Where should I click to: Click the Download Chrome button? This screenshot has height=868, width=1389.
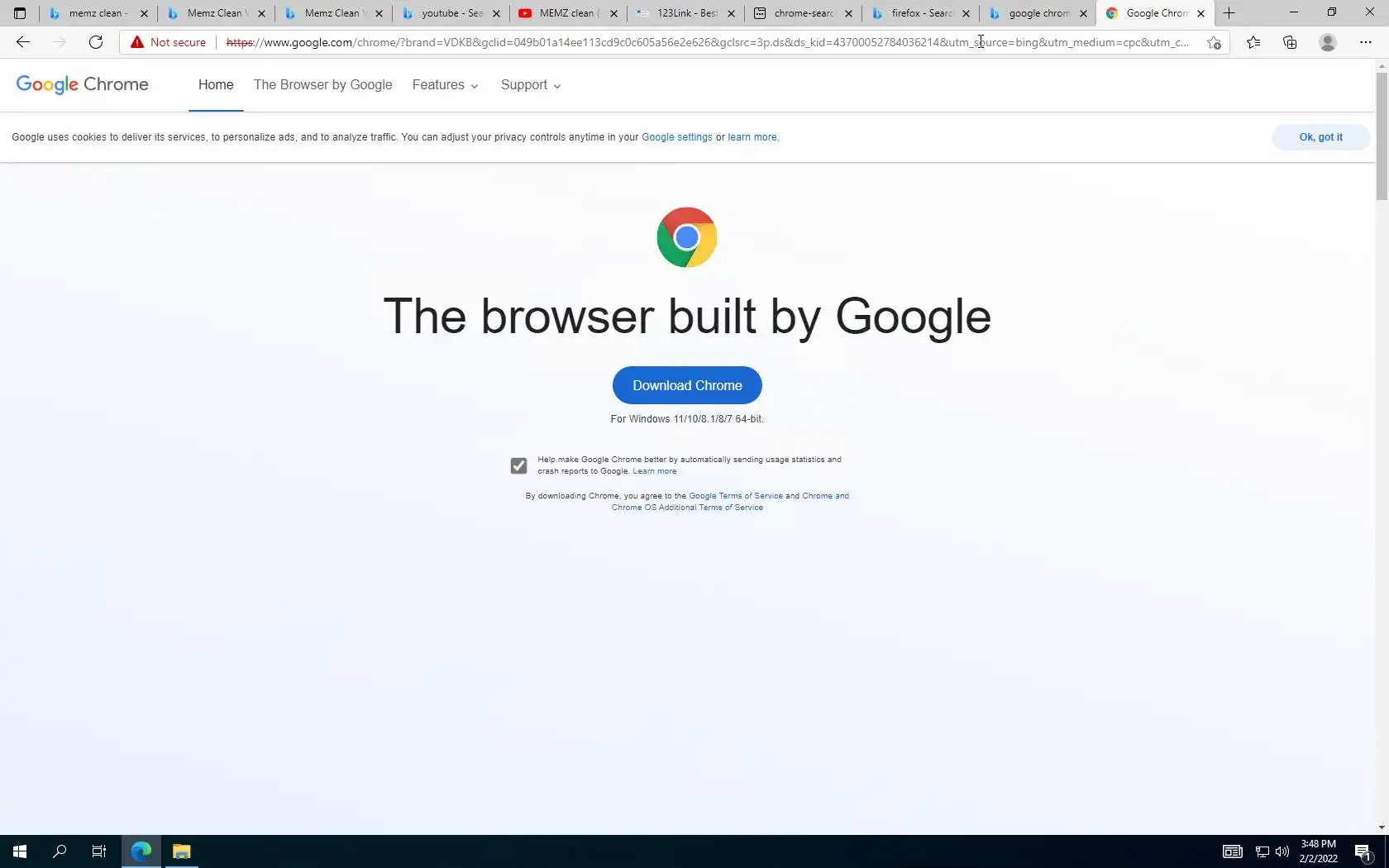[687, 385]
